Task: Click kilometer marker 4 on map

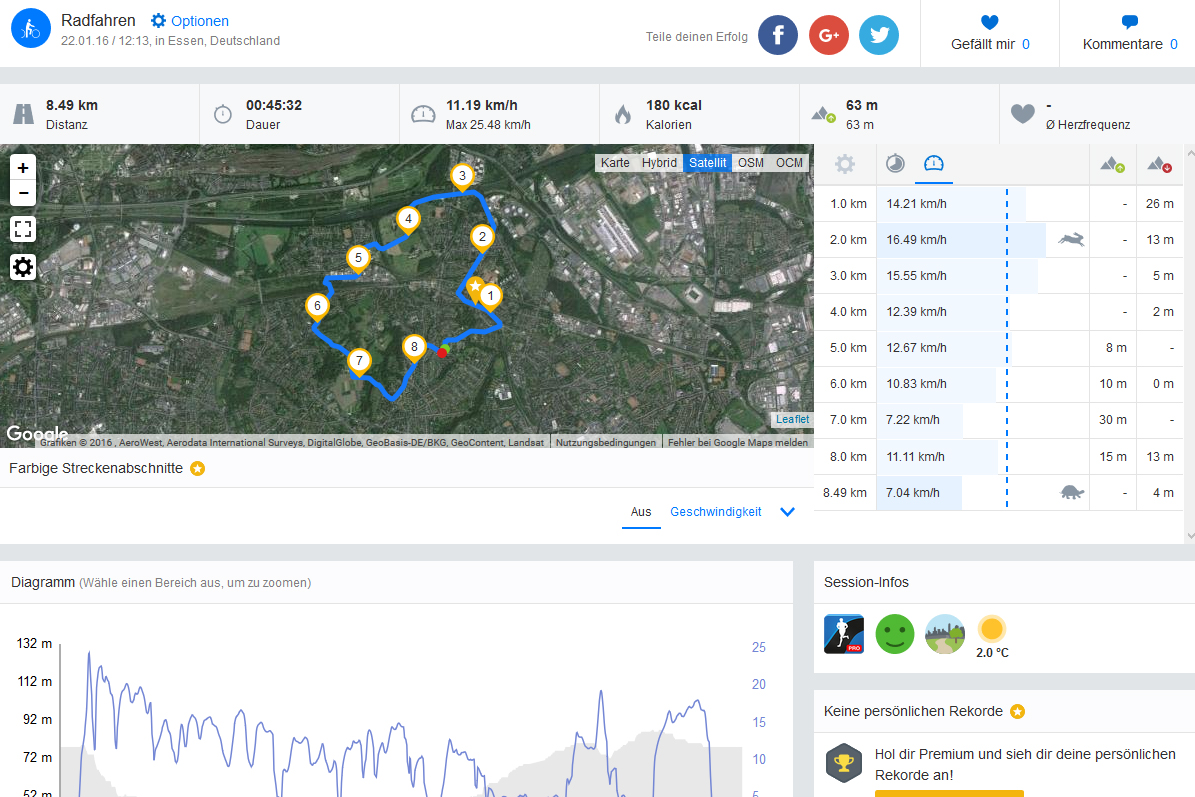Action: pyautogui.click(x=408, y=220)
